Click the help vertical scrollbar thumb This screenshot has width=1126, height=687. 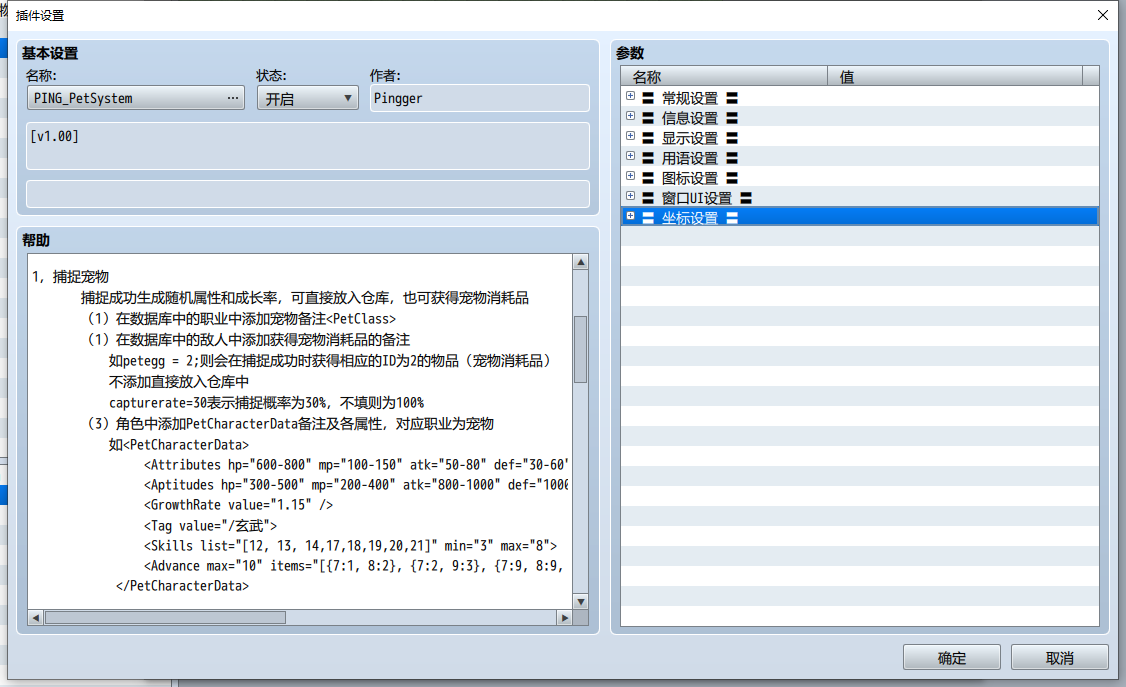(581, 350)
